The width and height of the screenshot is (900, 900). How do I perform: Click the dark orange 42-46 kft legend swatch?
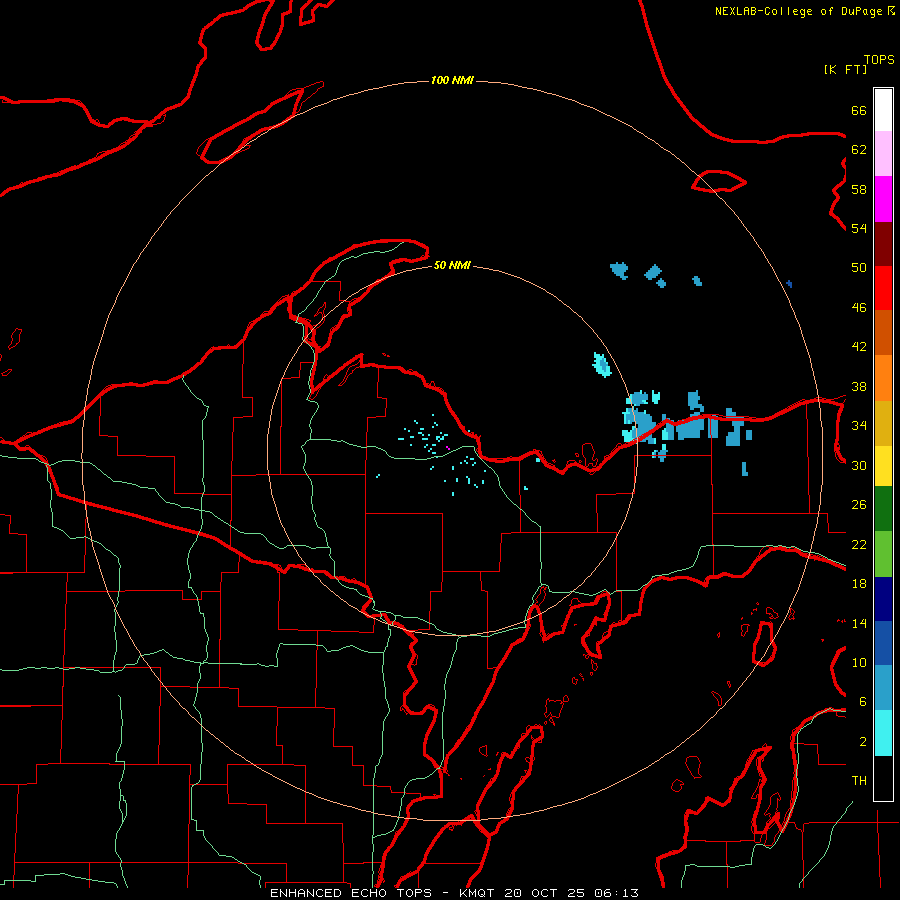[883, 332]
